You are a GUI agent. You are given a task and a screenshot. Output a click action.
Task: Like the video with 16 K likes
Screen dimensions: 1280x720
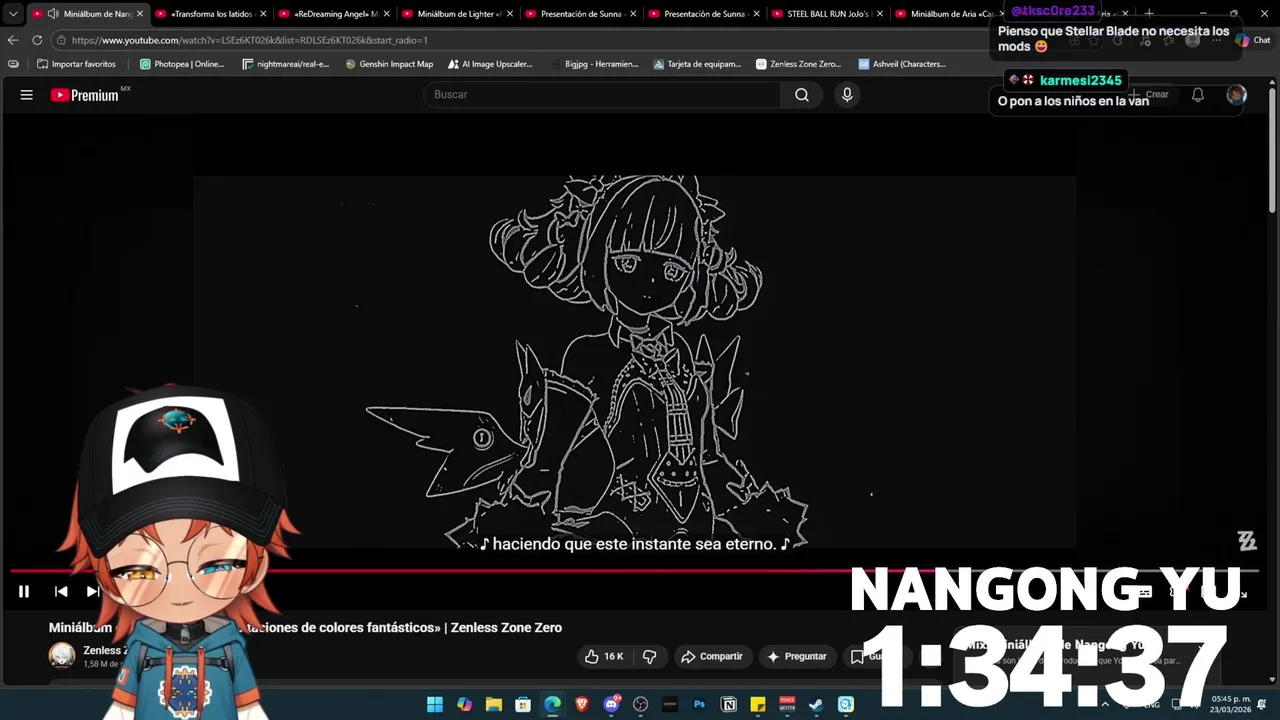tap(604, 656)
